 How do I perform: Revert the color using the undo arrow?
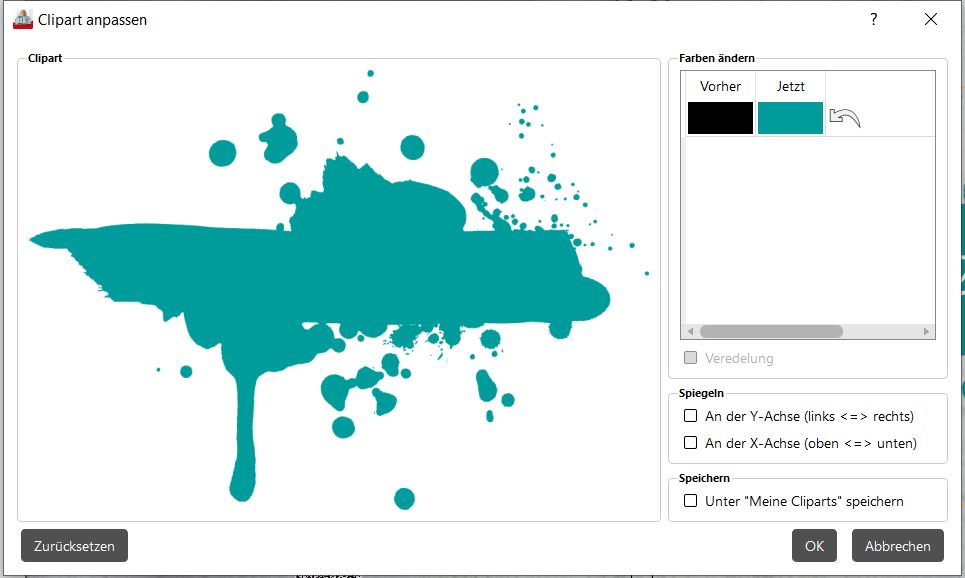tap(845, 119)
